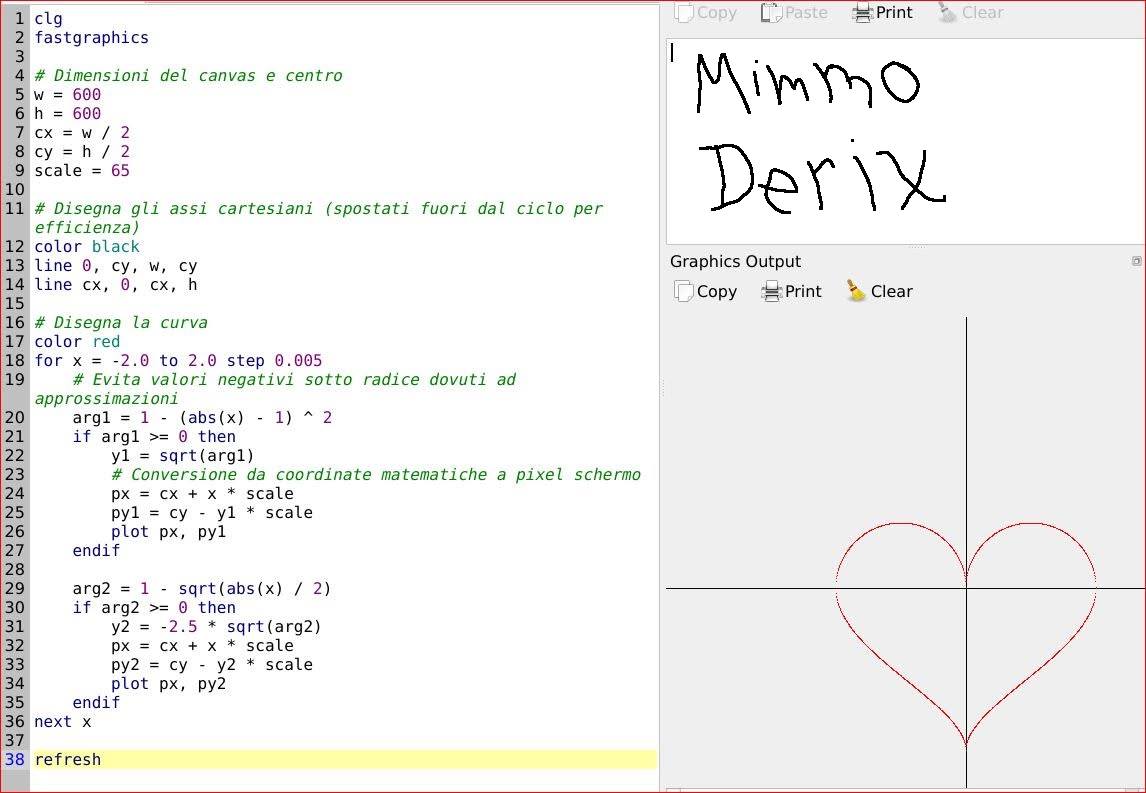Click the 'line 0, cy, w, cy' line
Screen dimensions: 1146x793
tap(115, 266)
